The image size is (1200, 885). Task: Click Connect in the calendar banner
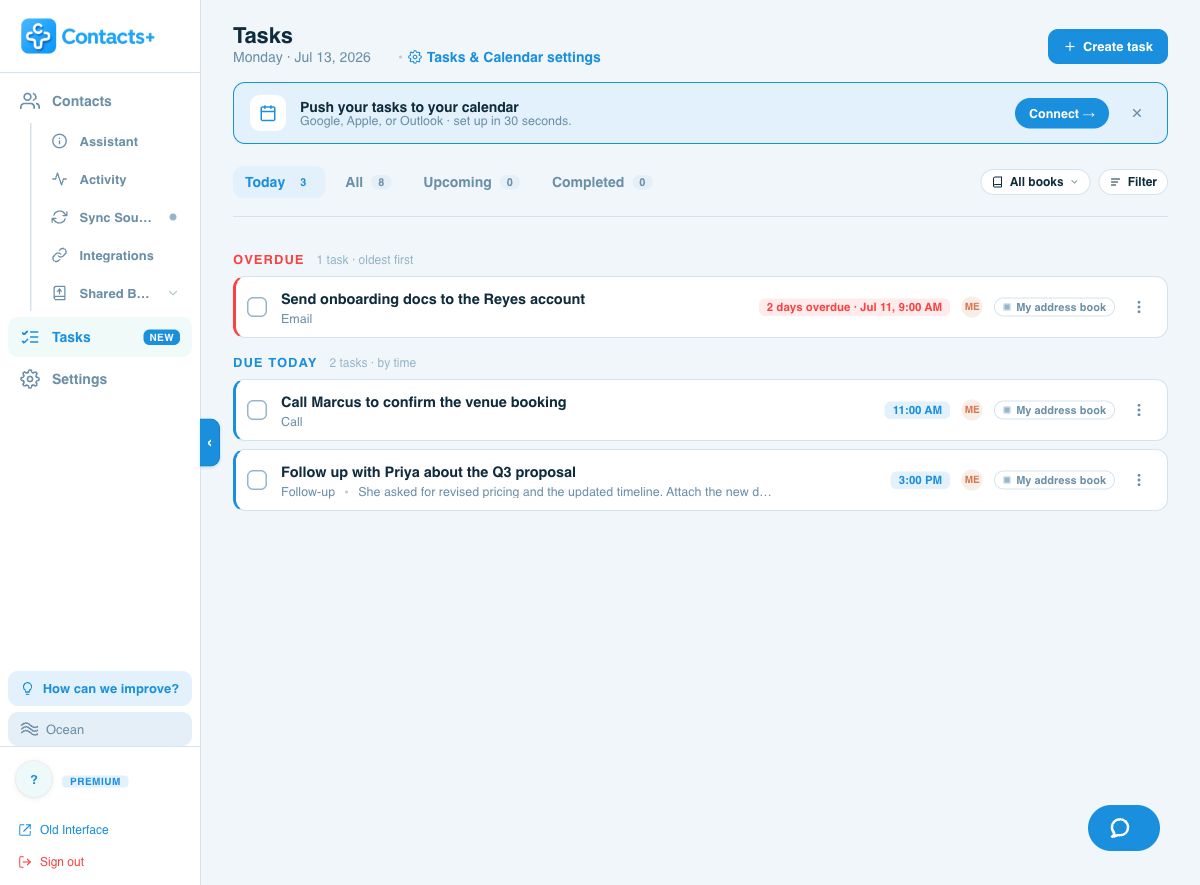click(x=1062, y=113)
